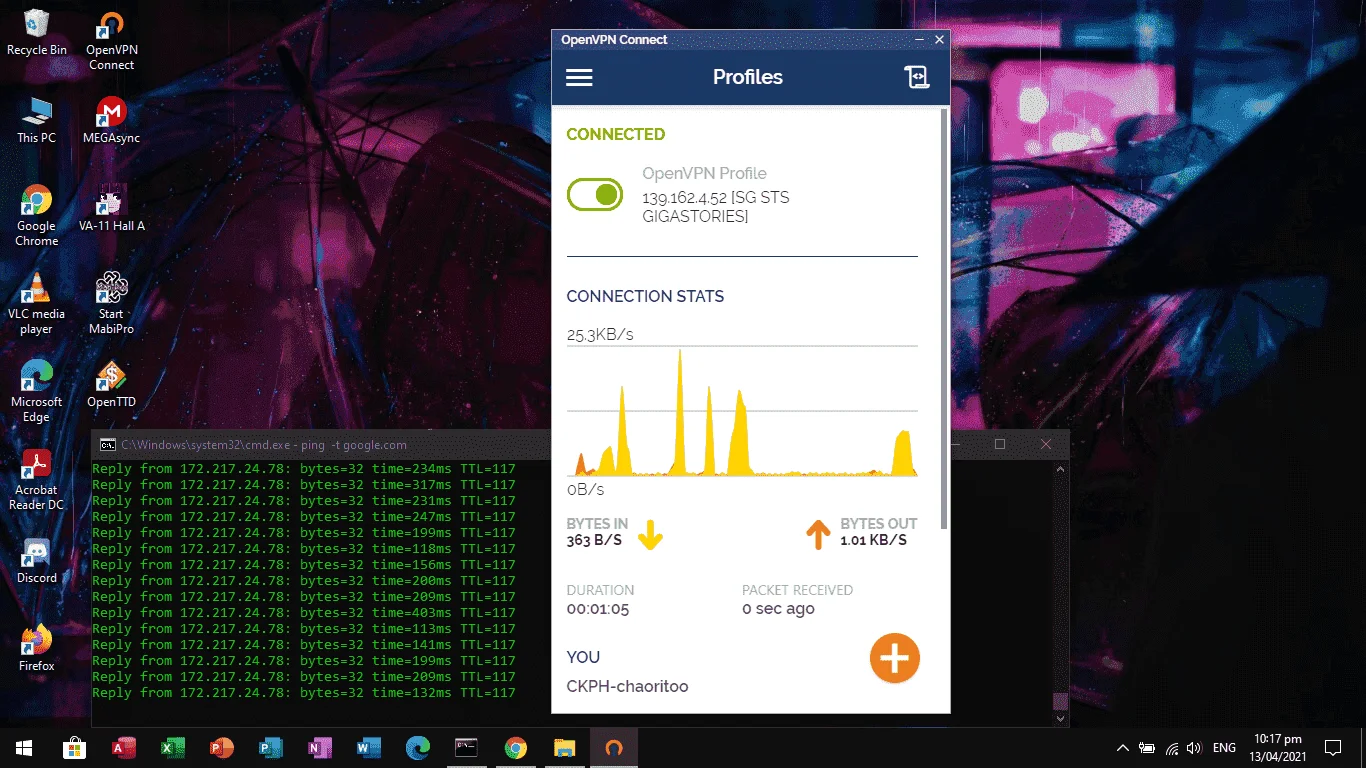Select the Microsoft Edge desktop icon
The height and width of the screenshot is (768, 1366).
(37, 392)
